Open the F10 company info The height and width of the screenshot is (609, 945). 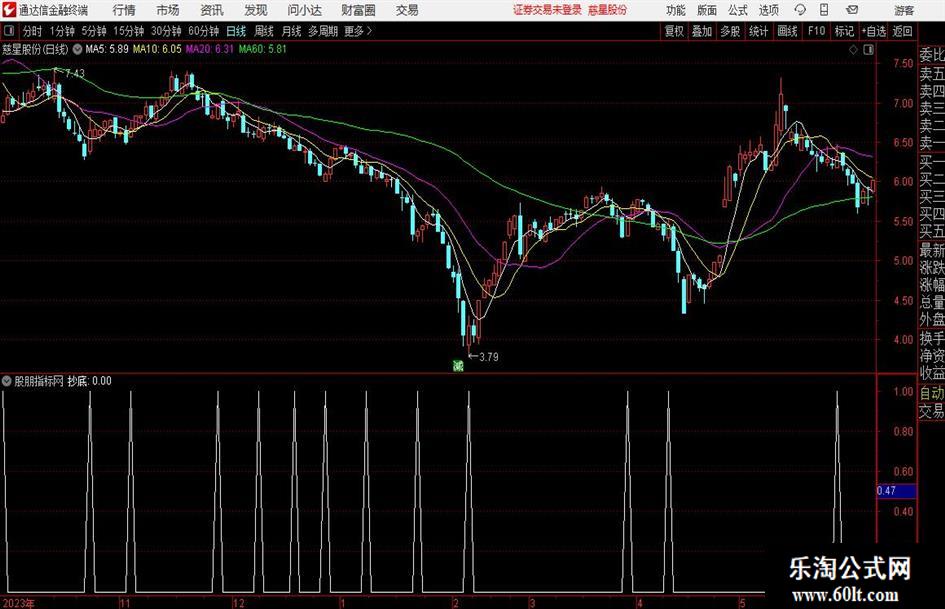[x=816, y=31]
